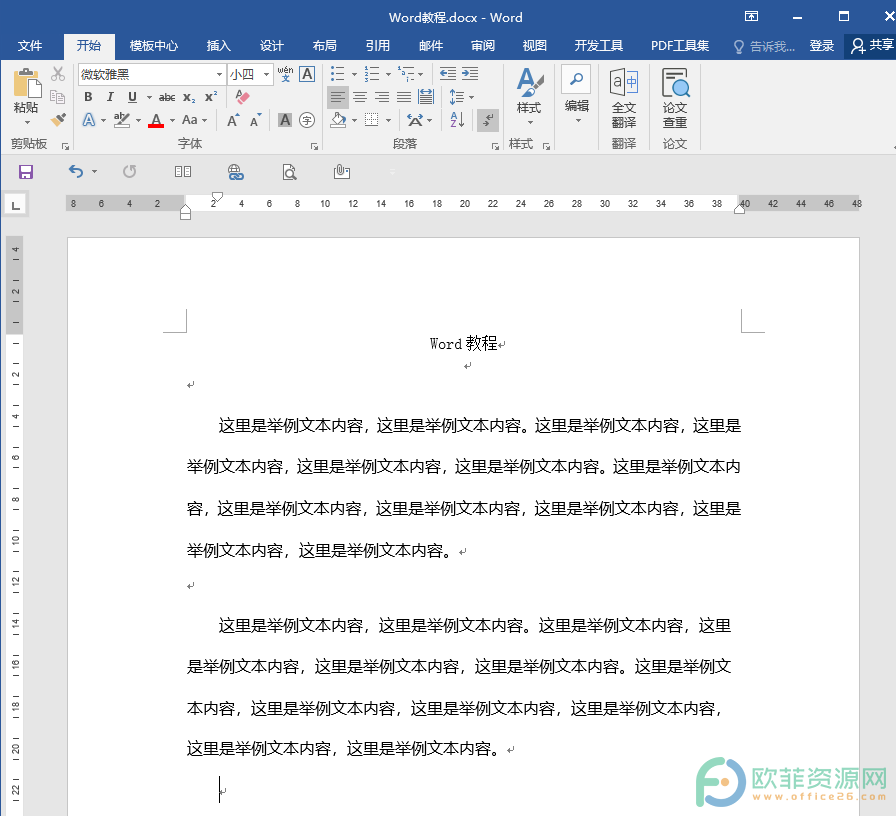Switch to Insert (插入) tab

[218, 46]
